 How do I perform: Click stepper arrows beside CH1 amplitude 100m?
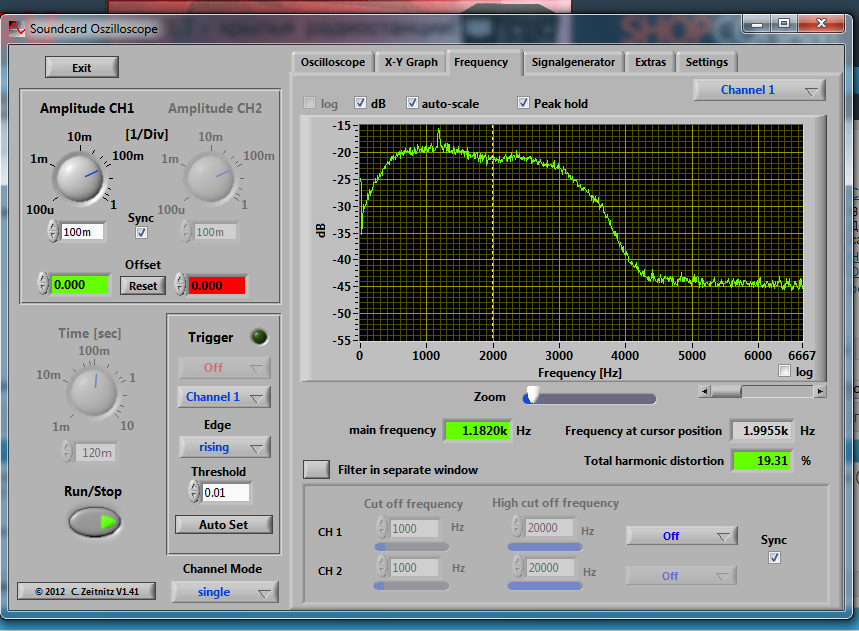tap(53, 231)
